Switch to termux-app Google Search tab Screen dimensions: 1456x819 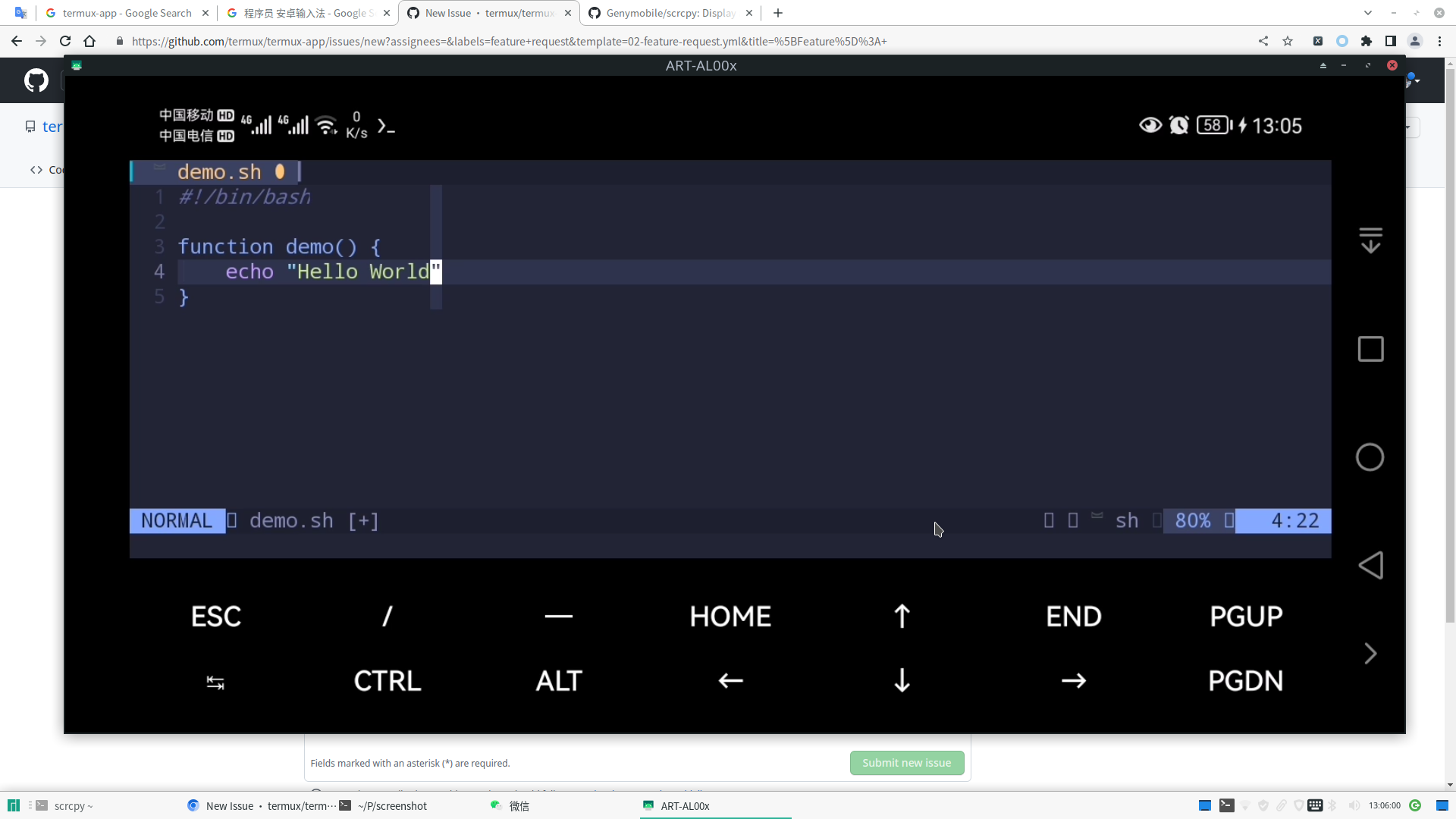[x=126, y=13]
